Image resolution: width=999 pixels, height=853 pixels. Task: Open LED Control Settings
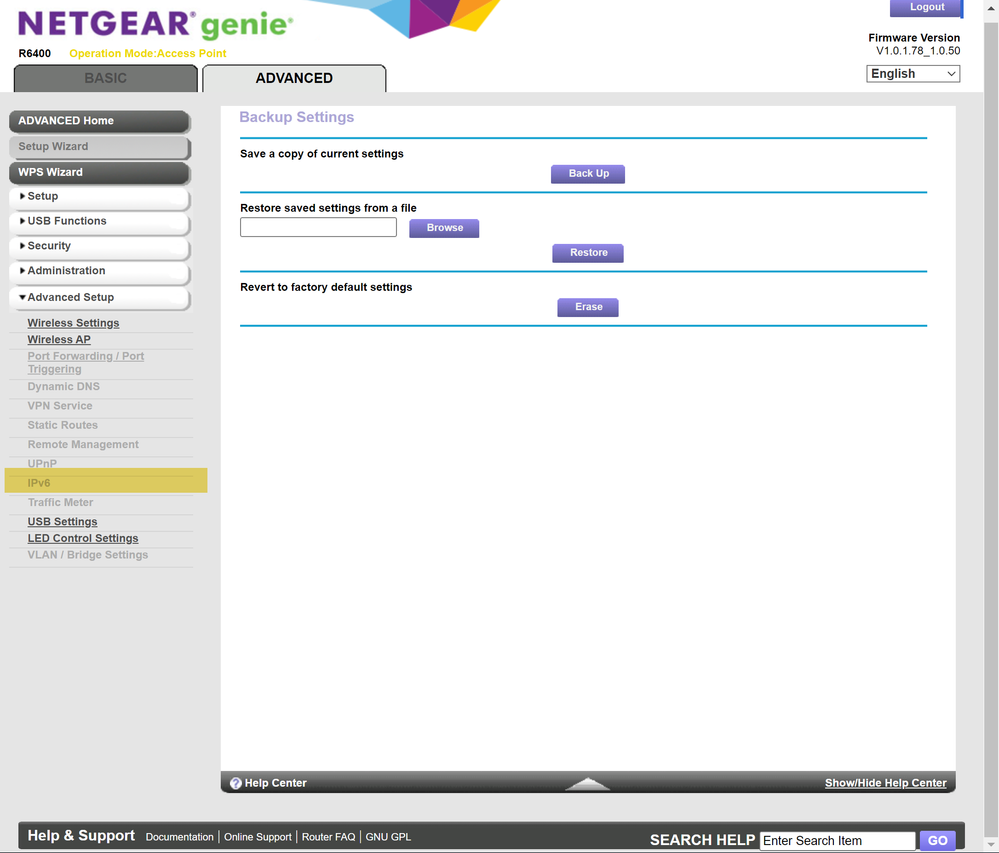pyautogui.click(x=83, y=538)
